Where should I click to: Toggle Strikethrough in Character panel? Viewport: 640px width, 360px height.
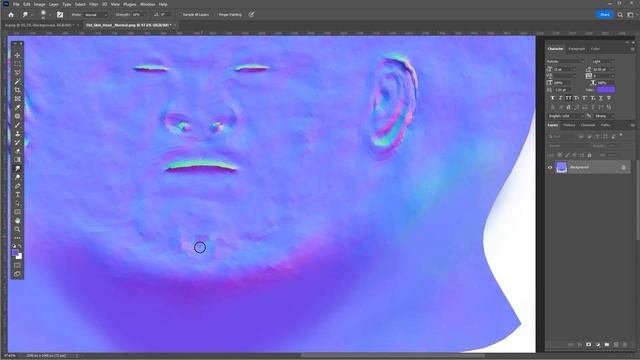(x=609, y=98)
